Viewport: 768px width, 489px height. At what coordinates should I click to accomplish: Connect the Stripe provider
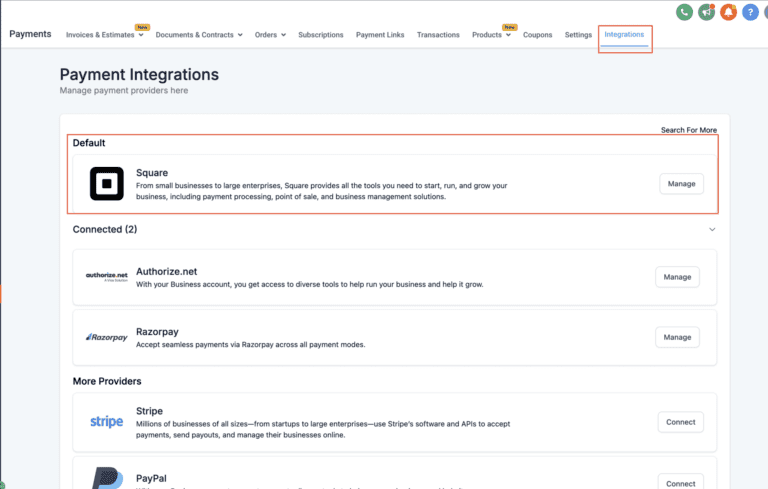[681, 422]
